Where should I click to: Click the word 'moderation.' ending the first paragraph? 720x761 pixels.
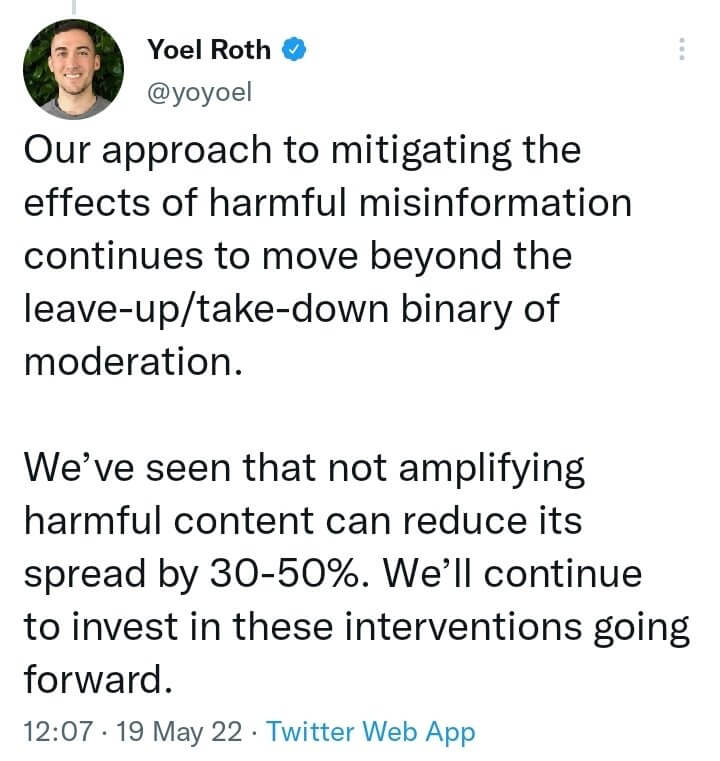point(133,362)
